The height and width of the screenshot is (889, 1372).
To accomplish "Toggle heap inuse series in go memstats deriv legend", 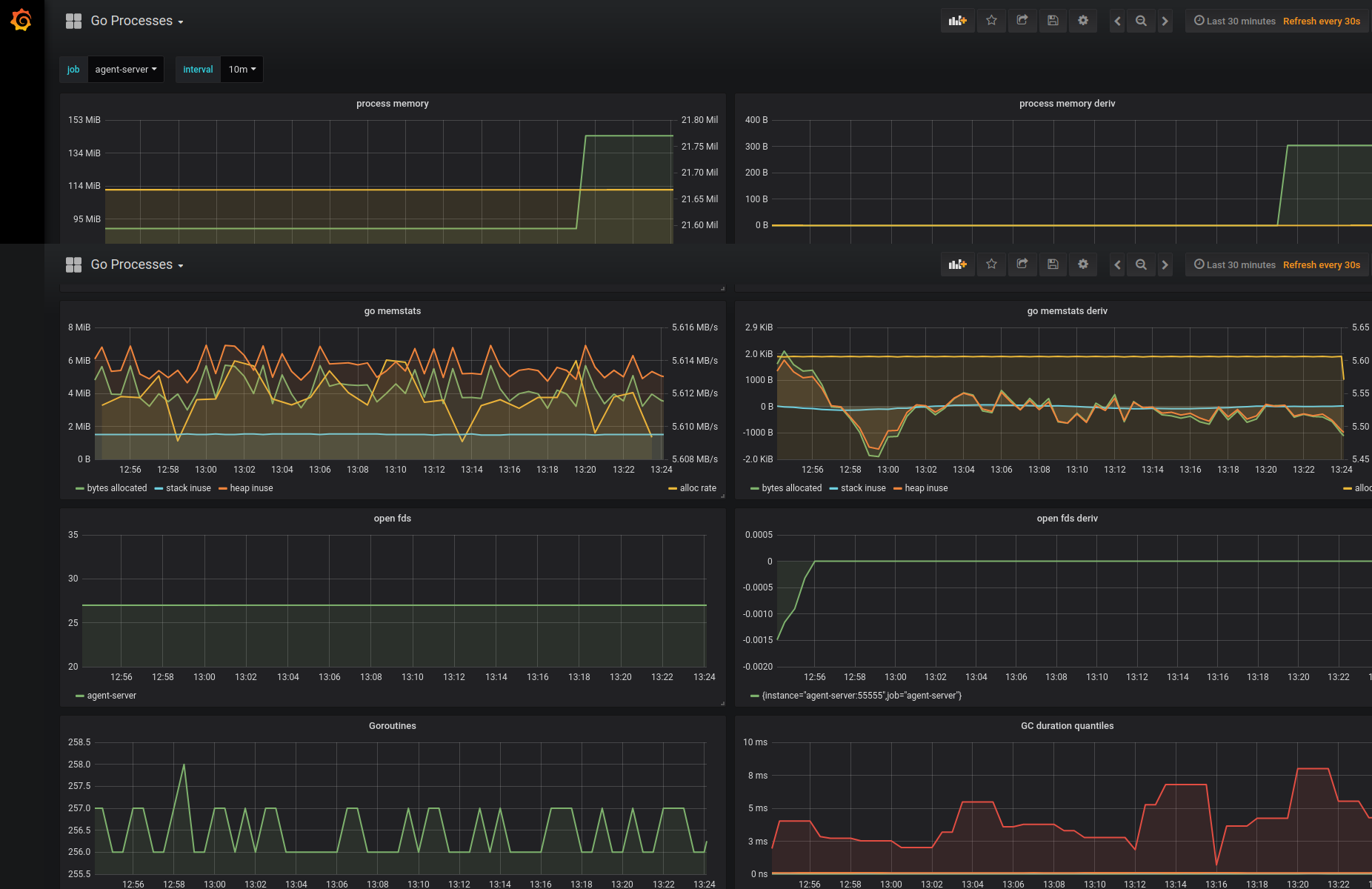I will (x=926, y=488).
